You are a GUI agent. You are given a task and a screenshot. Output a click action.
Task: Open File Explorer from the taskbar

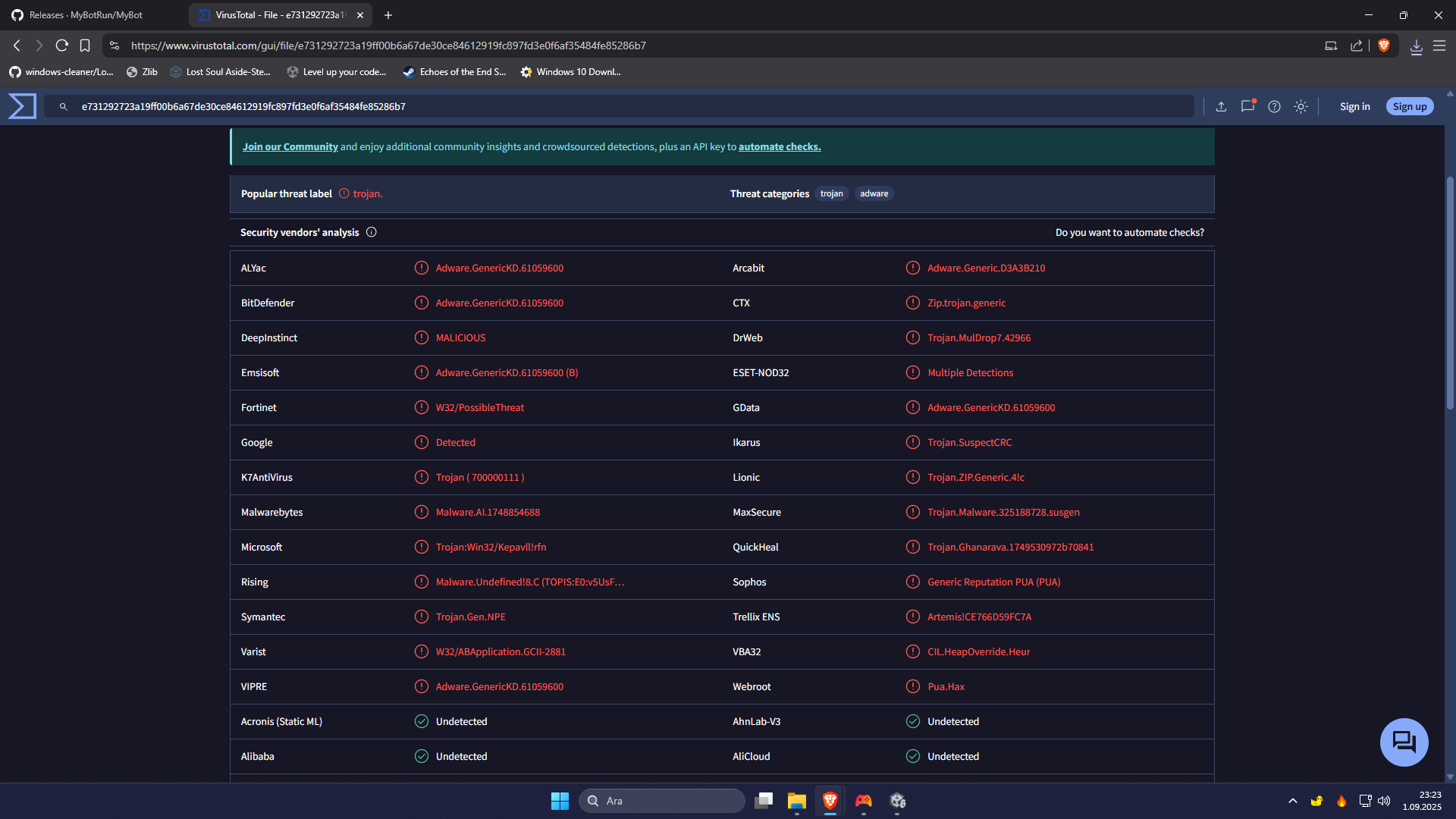pos(796,801)
